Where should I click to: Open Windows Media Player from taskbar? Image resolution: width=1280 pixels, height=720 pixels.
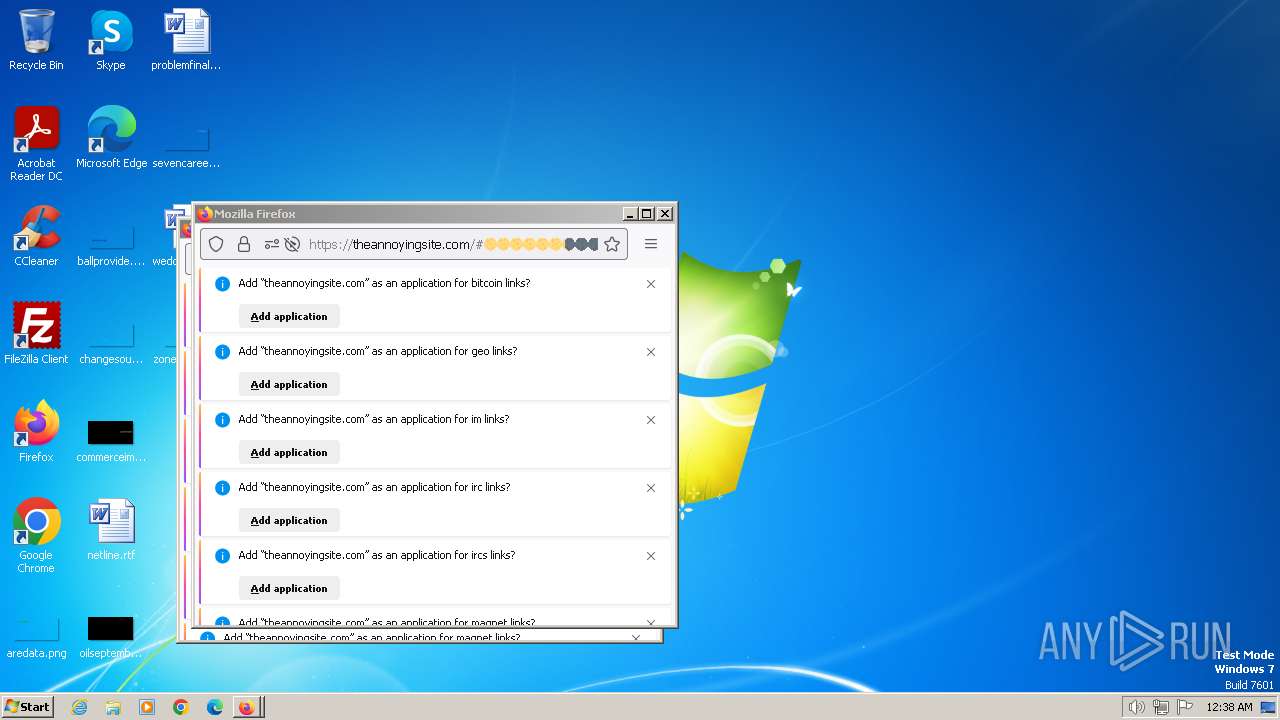147,707
